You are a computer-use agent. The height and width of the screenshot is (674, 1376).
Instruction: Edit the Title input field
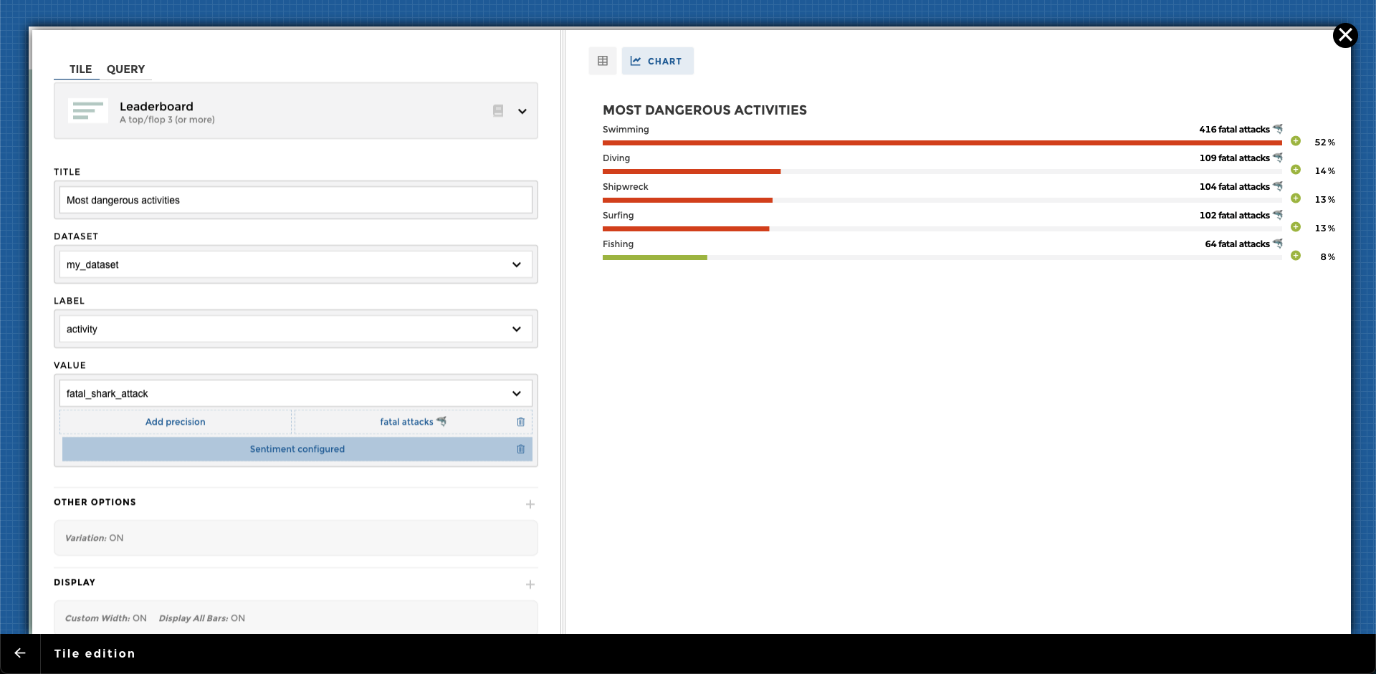(x=296, y=200)
